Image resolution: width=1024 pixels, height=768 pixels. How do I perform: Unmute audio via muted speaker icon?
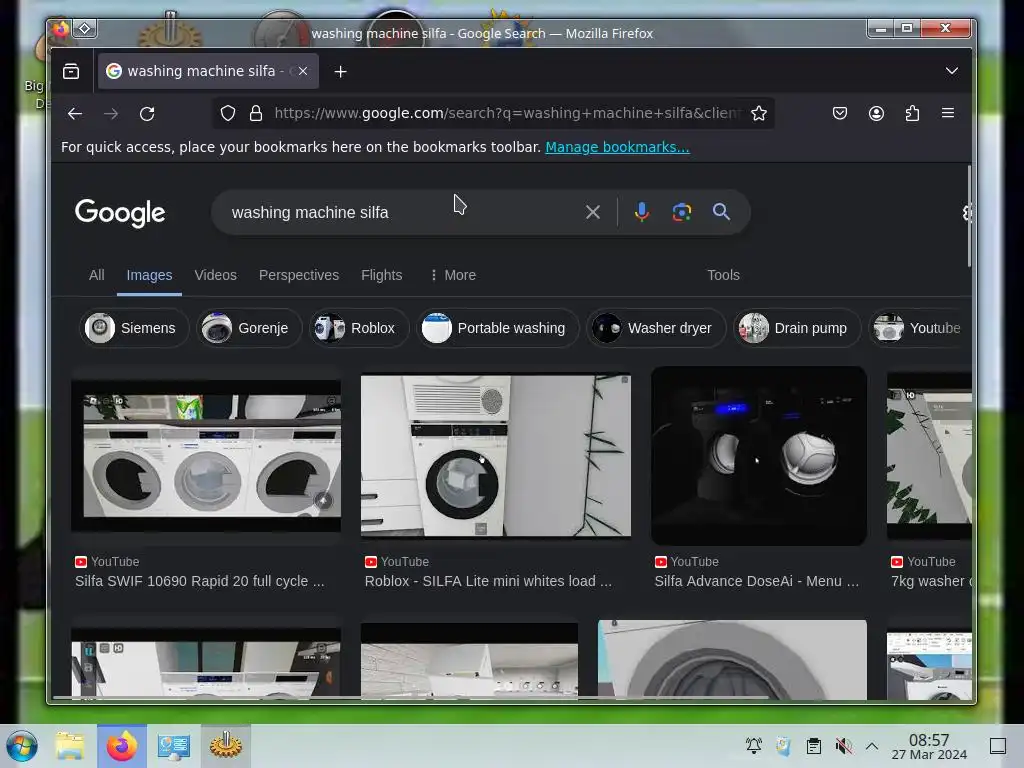coord(843,746)
